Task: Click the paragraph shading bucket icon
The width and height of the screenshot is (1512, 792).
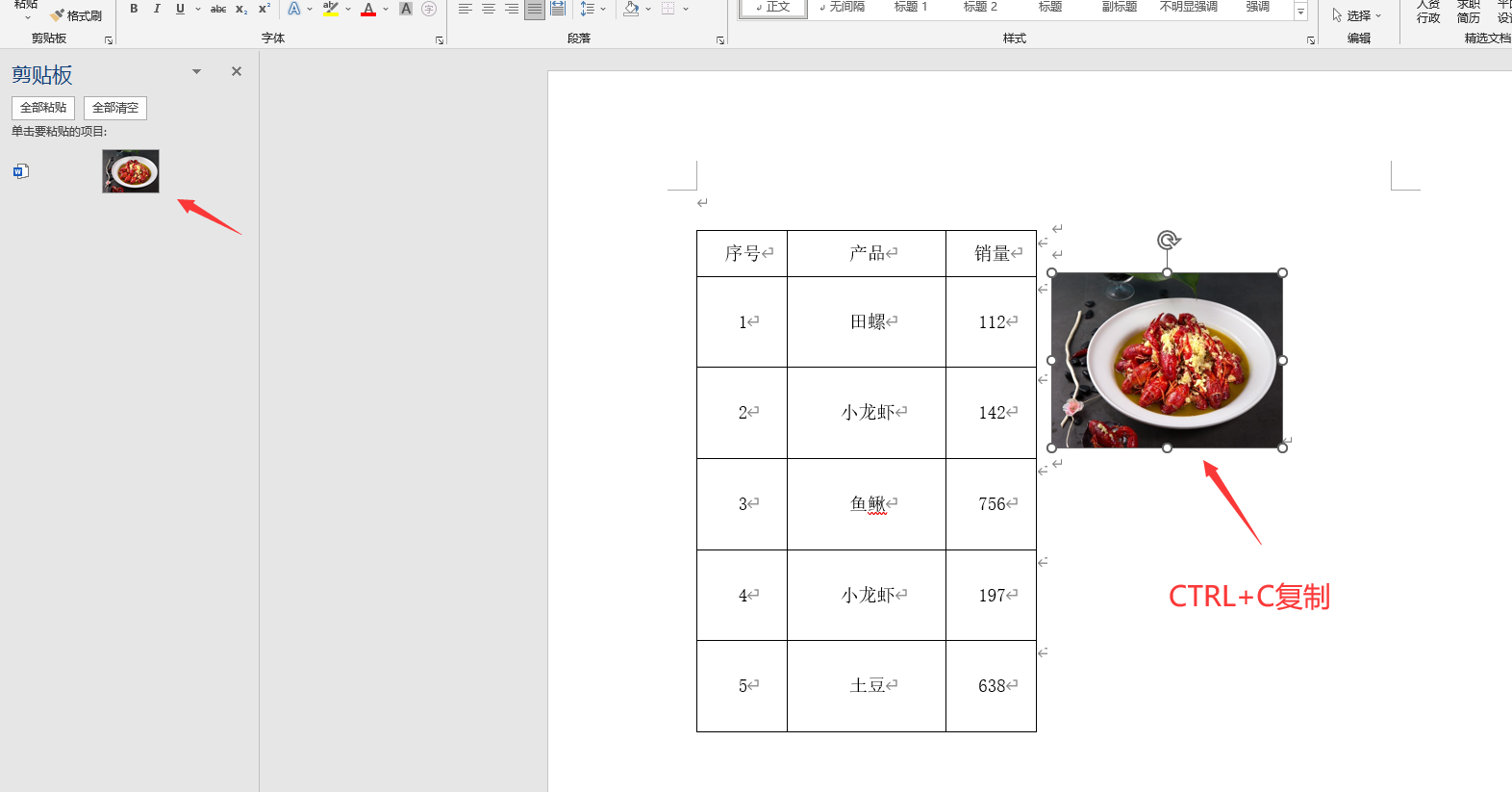Action: pos(631,9)
